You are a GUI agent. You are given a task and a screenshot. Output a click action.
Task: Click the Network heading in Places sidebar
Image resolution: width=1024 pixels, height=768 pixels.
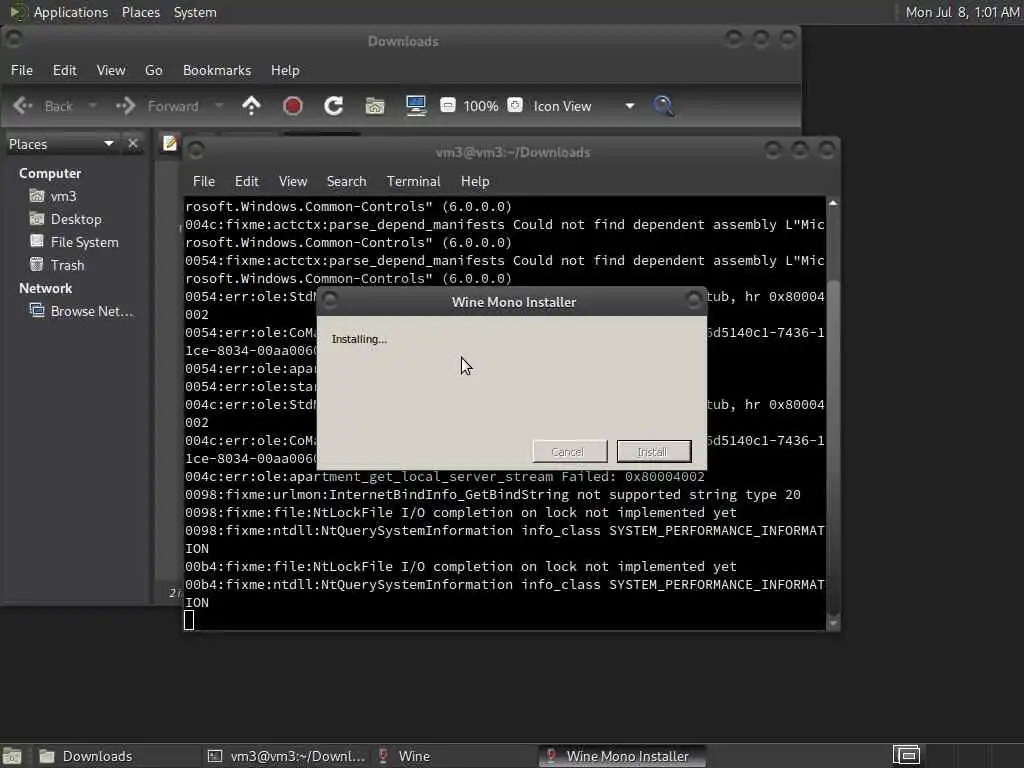point(45,288)
